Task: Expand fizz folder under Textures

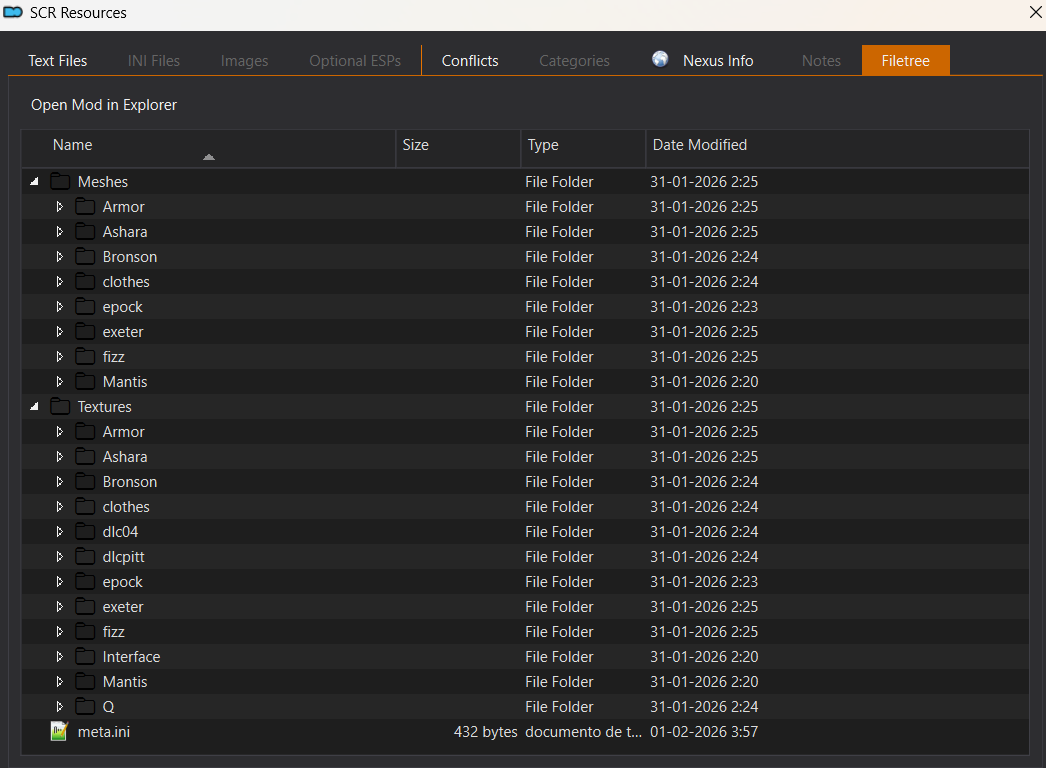Action: pos(59,632)
